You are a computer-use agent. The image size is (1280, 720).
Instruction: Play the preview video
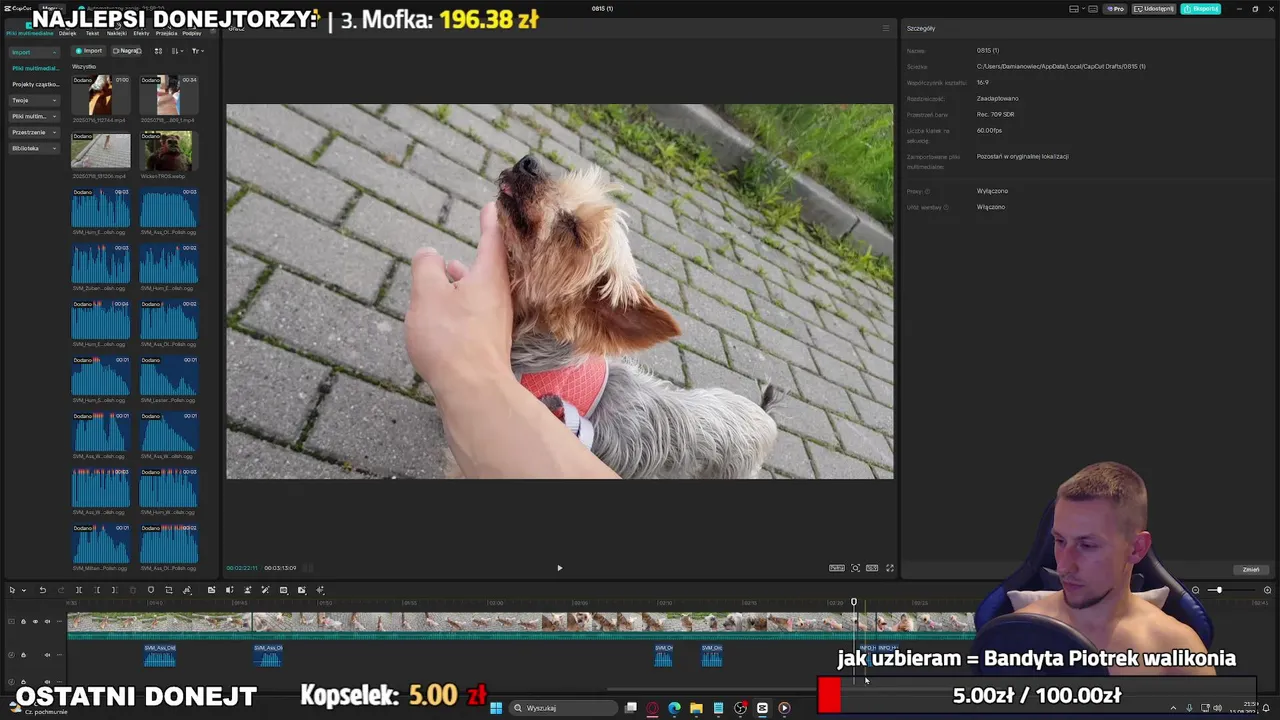(559, 568)
